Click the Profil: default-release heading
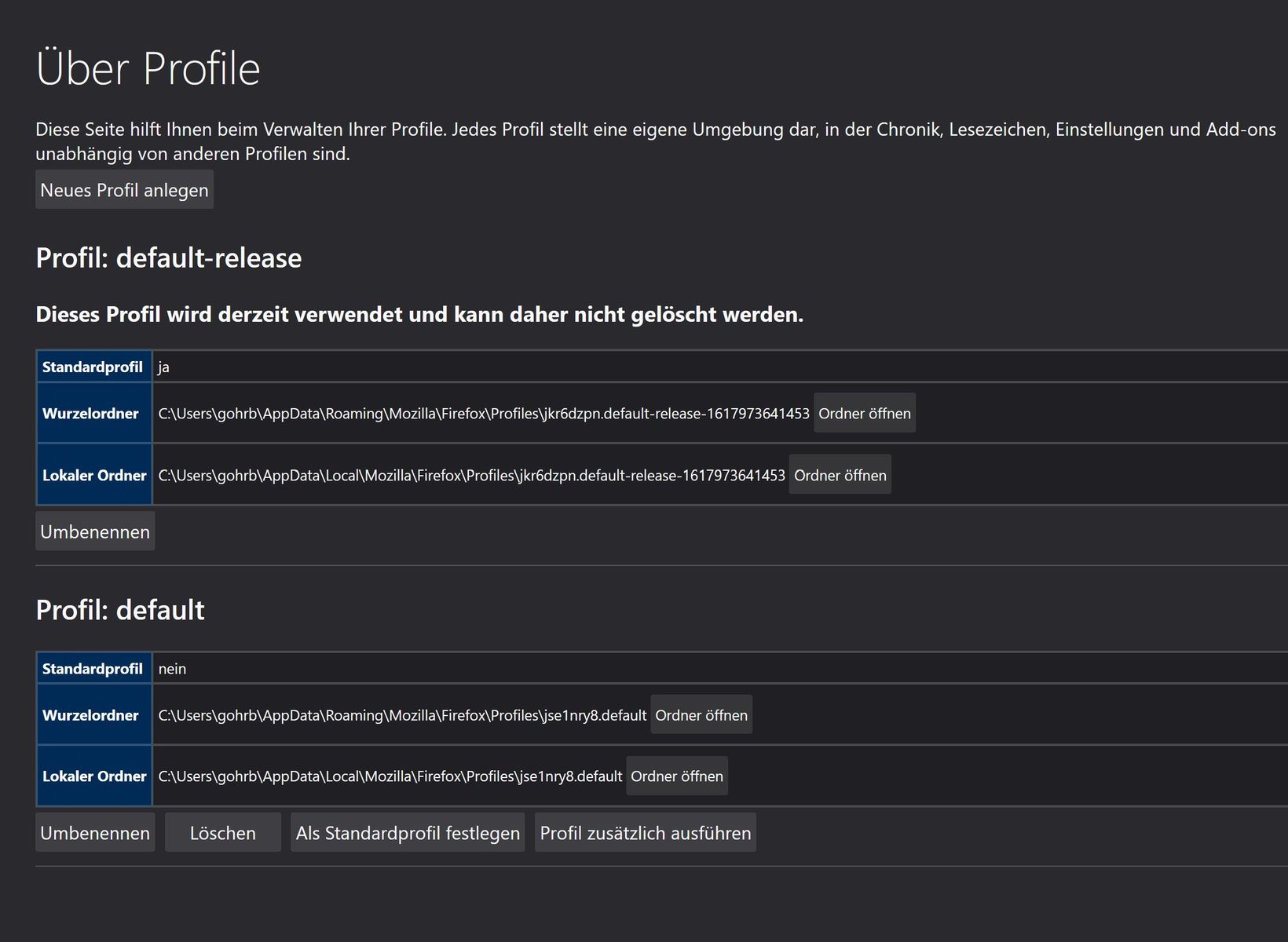The image size is (1288, 942). click(169, 258)
